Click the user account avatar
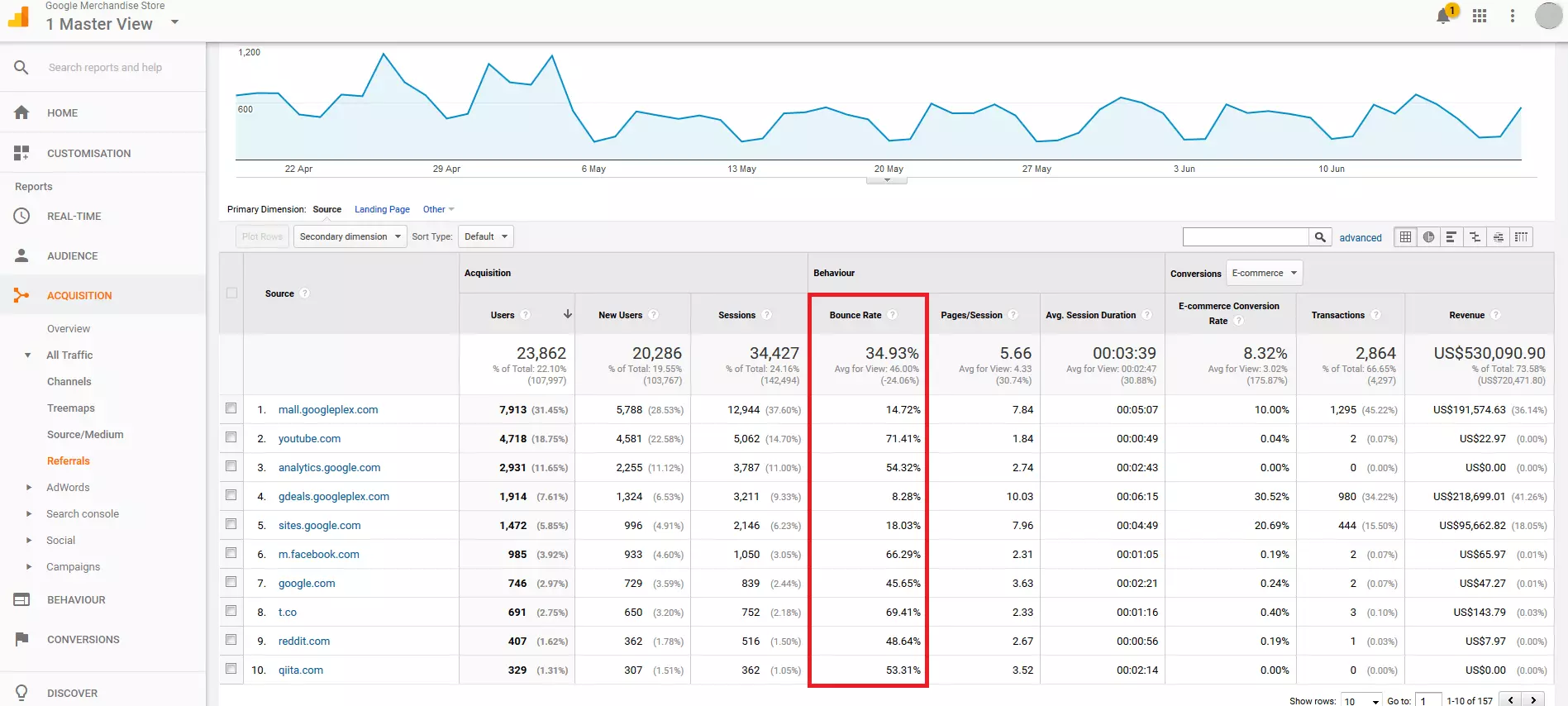Image resolution: width=1568 pixels, height=706 pixels. pyautogui.click(x=1548, y=16)
